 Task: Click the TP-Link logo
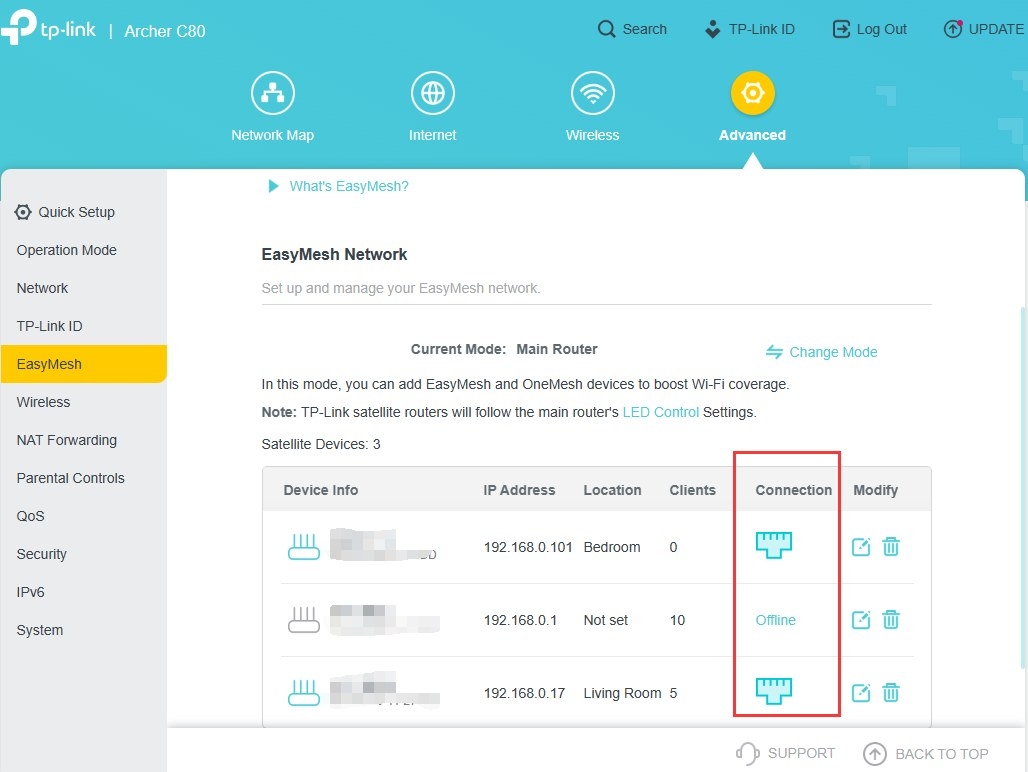[x=49, y=28]
